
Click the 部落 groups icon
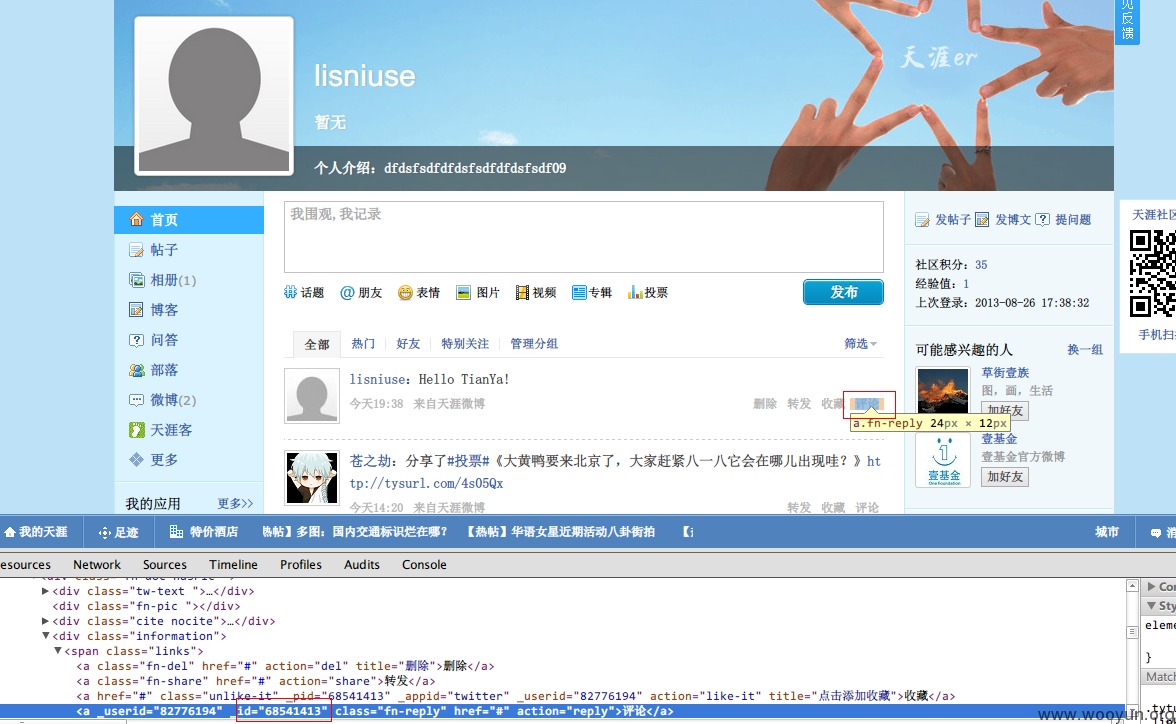136,370
